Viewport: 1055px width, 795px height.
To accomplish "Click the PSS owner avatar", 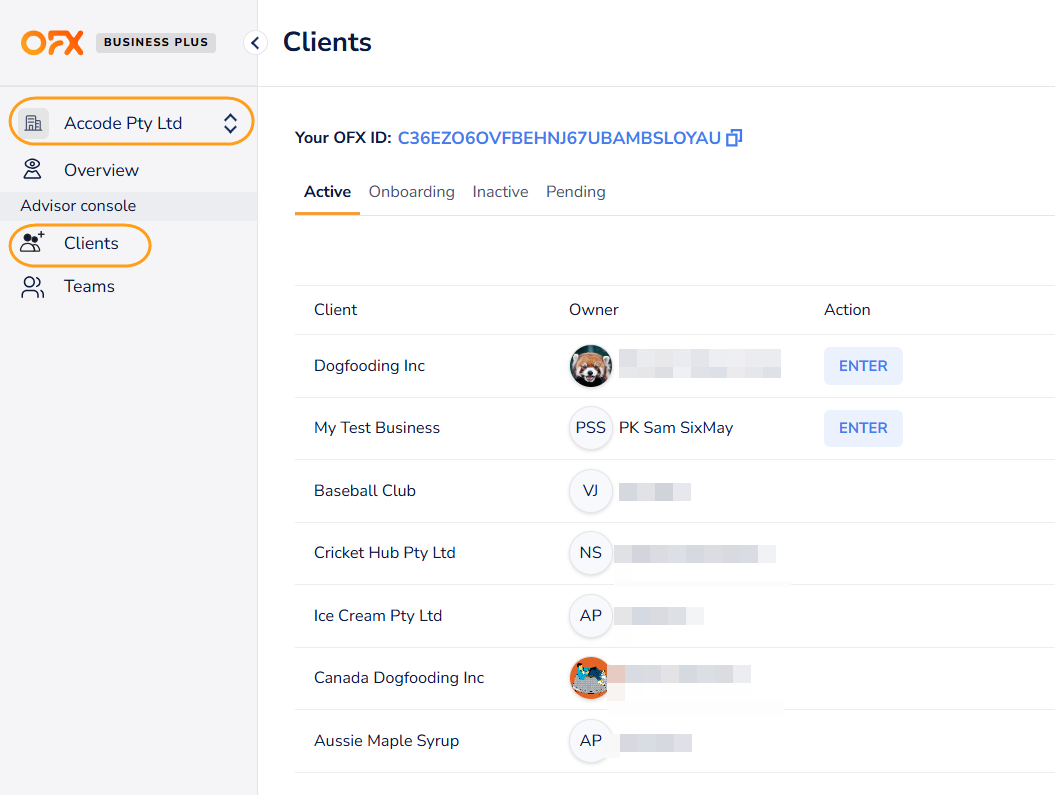I will tap(591, 428).
